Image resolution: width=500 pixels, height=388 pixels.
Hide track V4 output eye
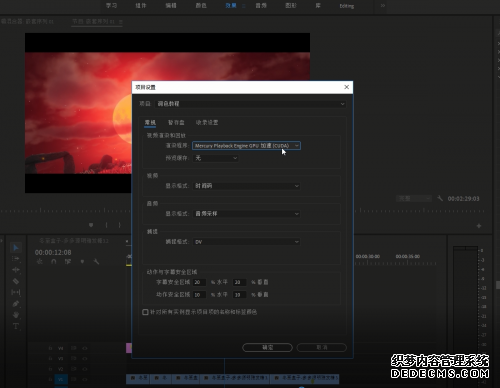click(85, 348)
